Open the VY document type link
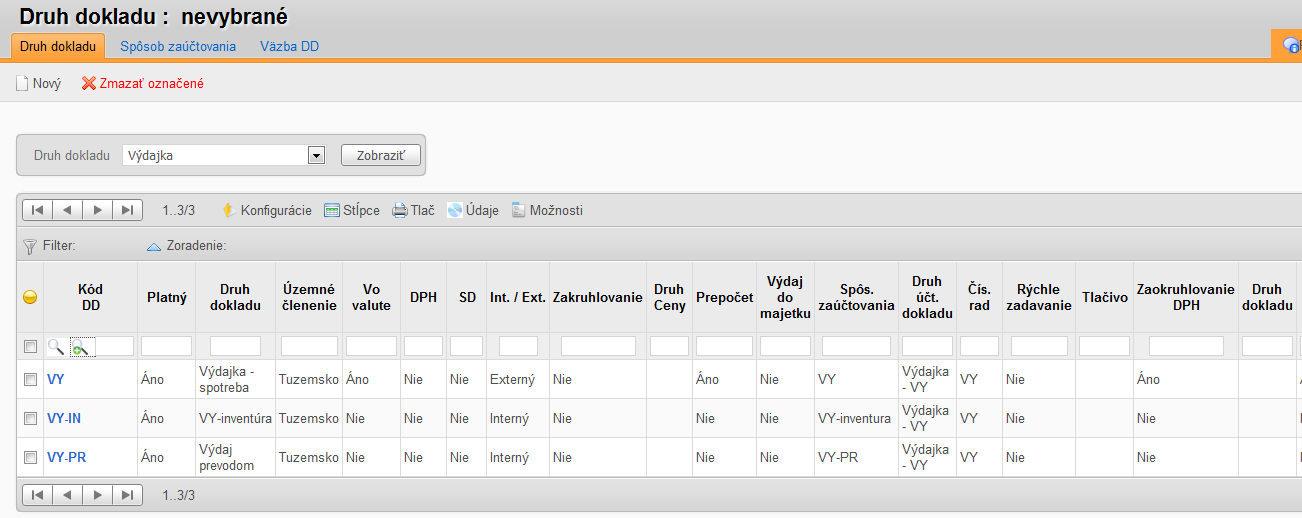Image resolution: width=1302 pixels, height=518 pixels. tap(56, 379)
